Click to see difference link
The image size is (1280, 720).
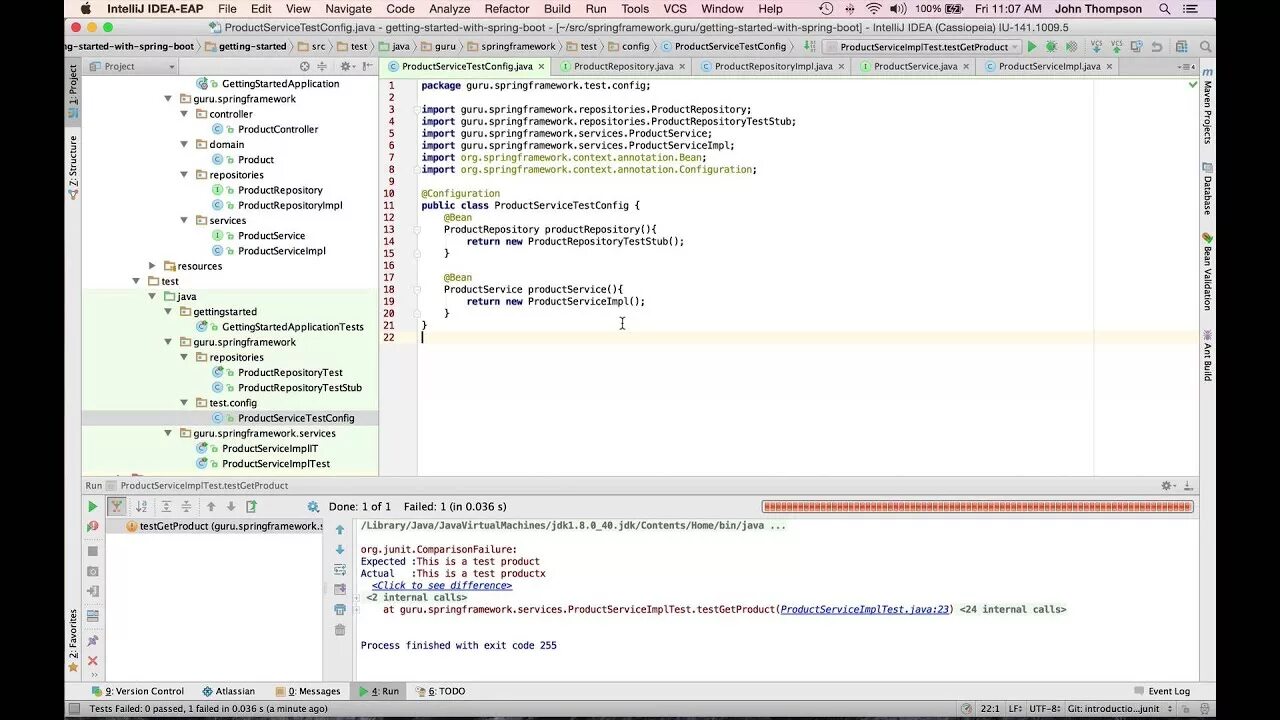coord(442,585)
